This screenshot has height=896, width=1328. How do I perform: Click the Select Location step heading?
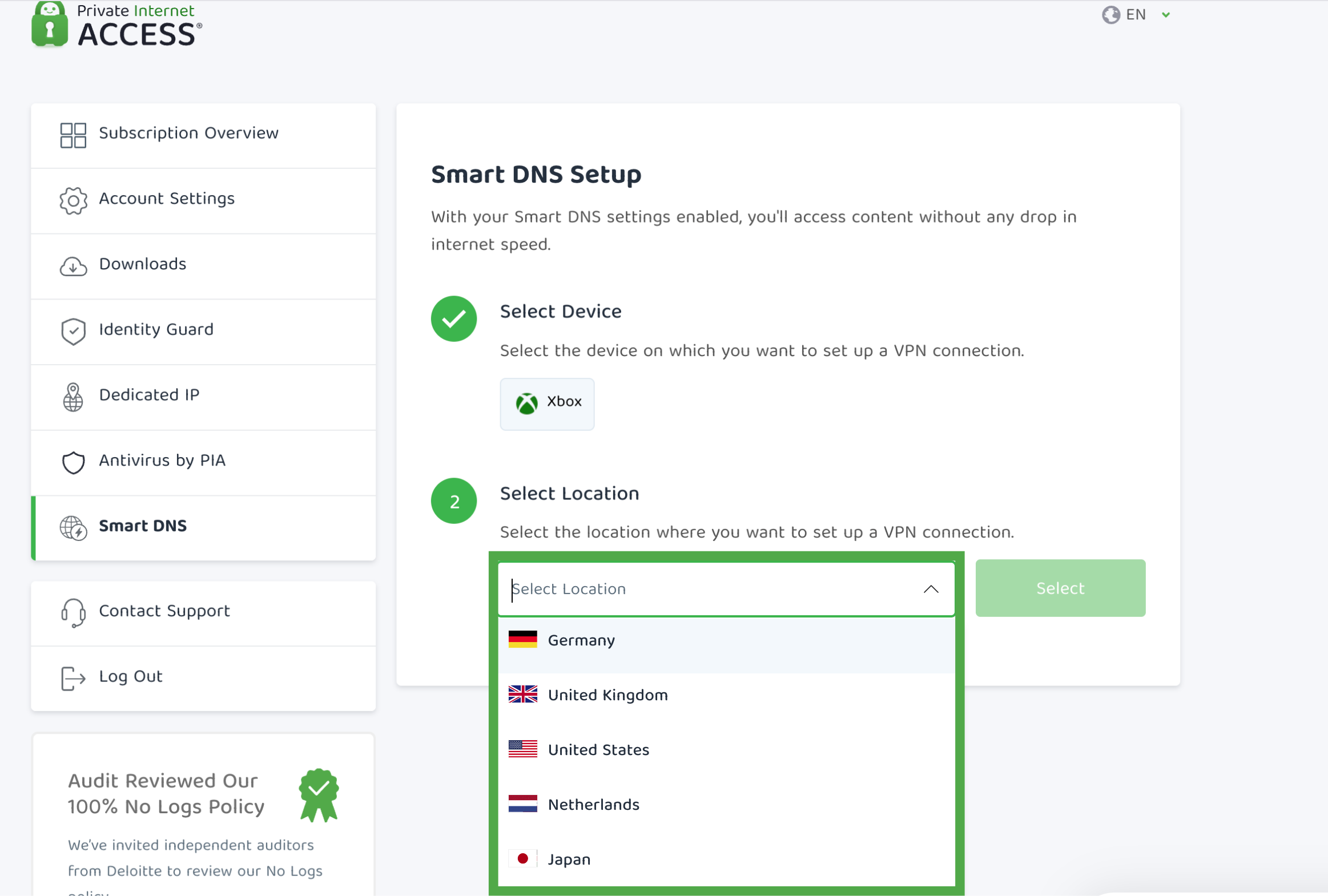pyautogui.click(x=569, y=494)
